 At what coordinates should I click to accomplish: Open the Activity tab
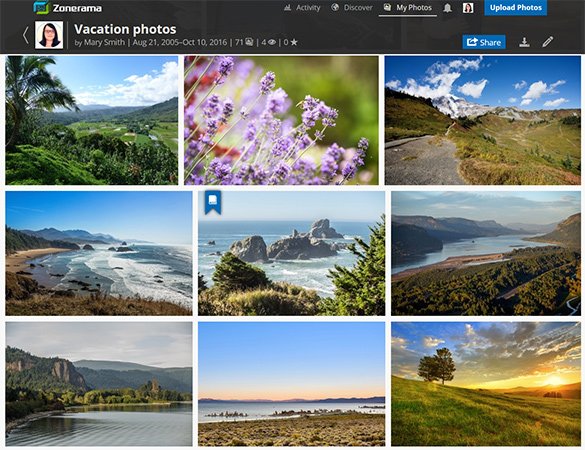302,8
